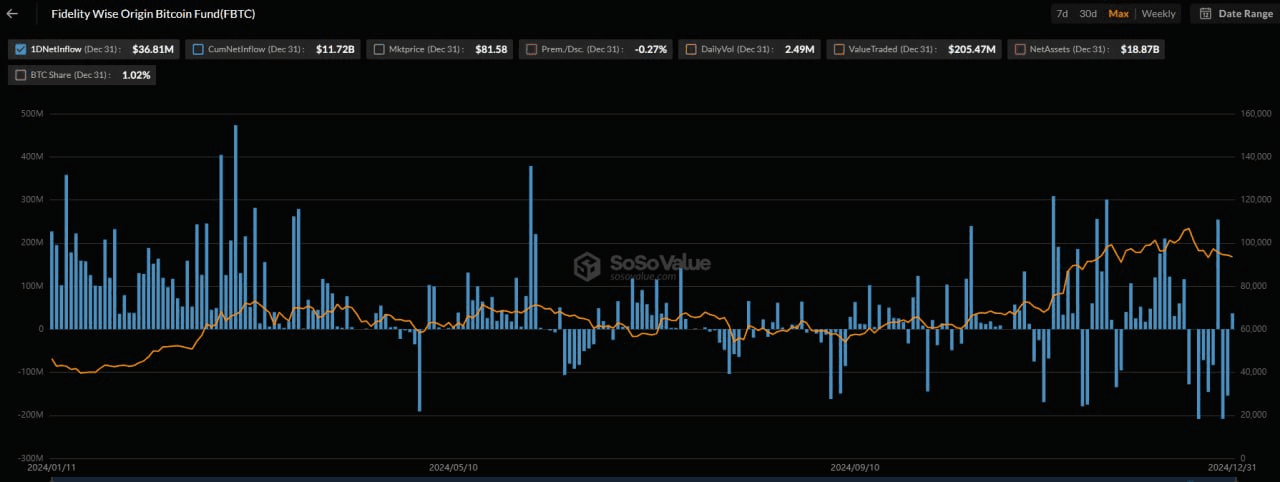This screenshot has width=1280, height=482.
Task: Click the $205.47M value traded figure
Action: click(972, 48)
